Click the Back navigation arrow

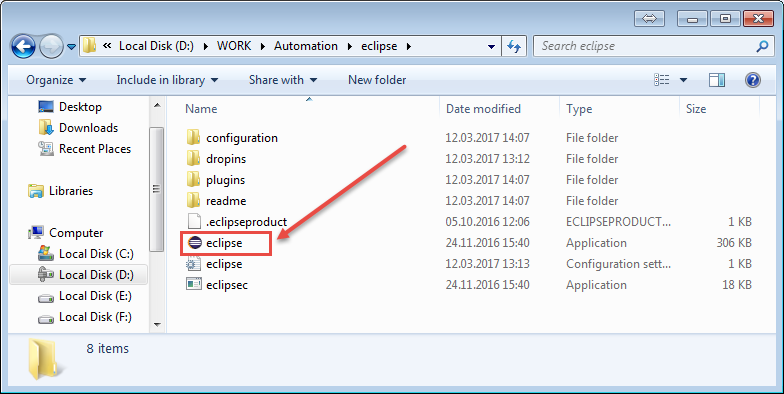[x=23, y=46]
